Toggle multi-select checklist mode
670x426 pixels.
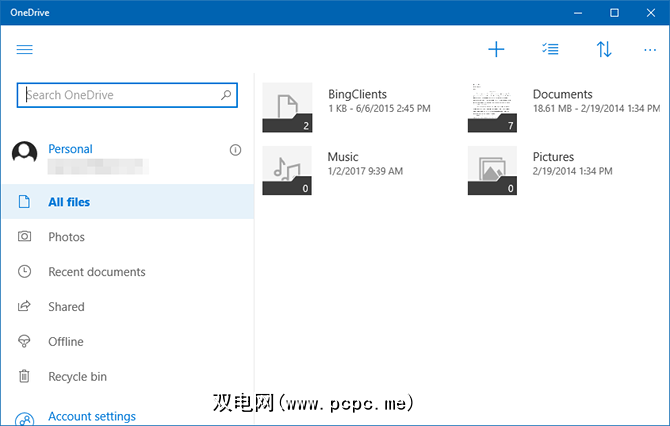[x=550, y=49]
